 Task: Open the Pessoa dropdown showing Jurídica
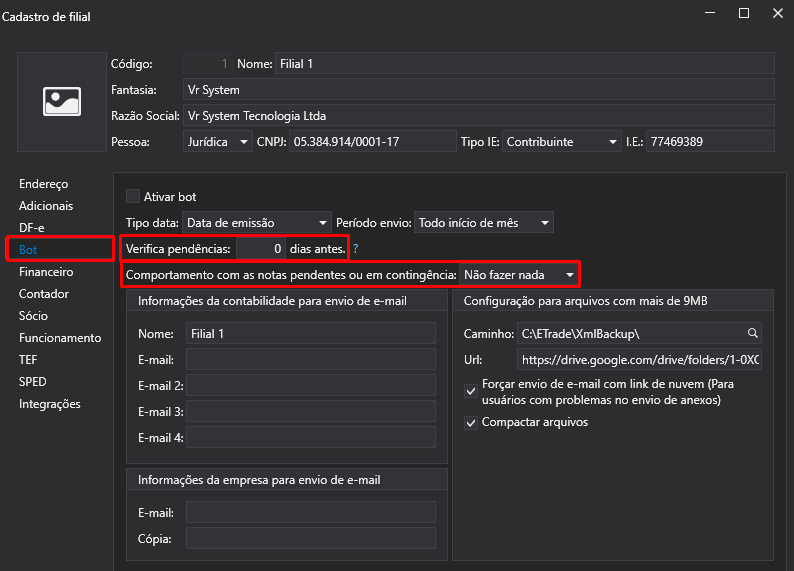(x=217, y=142)
